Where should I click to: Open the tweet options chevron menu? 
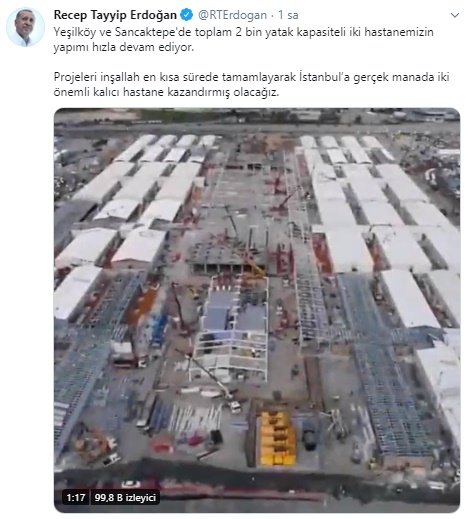(x=455, y=15)
